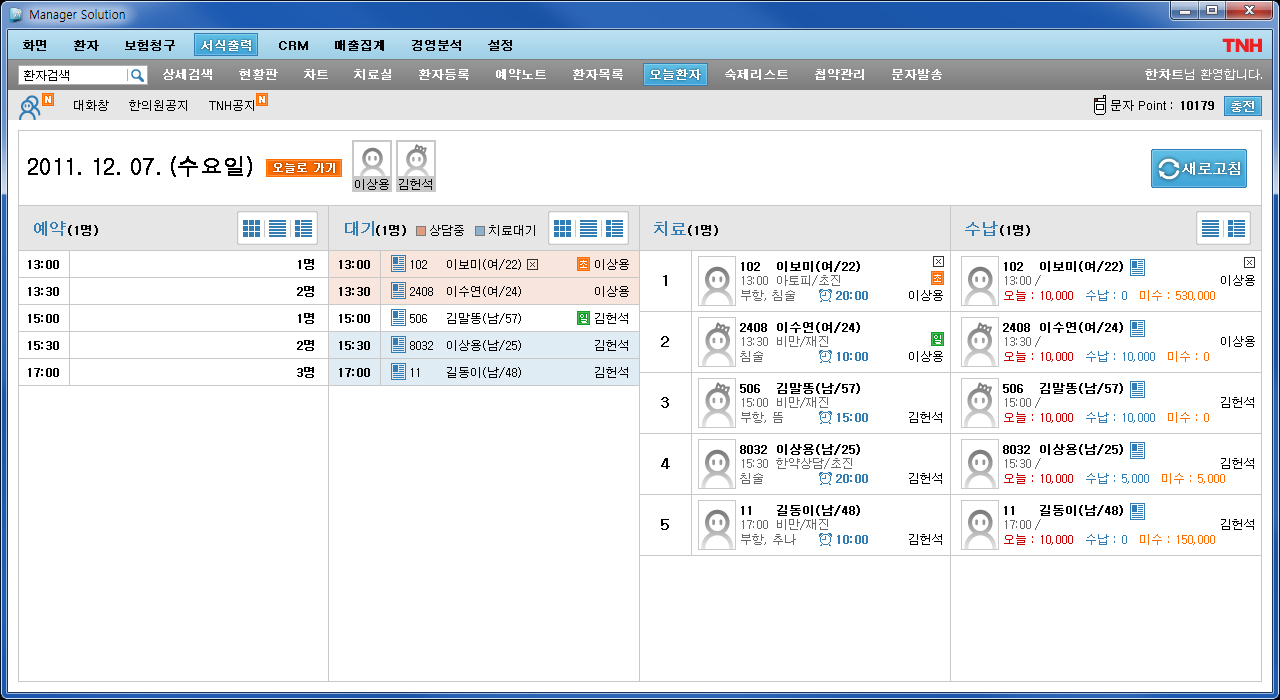Viewport: 1280px width, 700px height.
Task: Click alarm clock icon in treatment row 1
Action: (825, 296)
